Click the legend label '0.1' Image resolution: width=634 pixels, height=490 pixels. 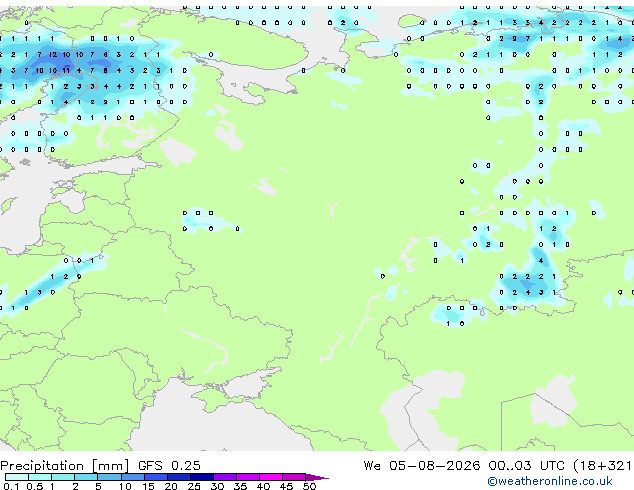(12, 486)
